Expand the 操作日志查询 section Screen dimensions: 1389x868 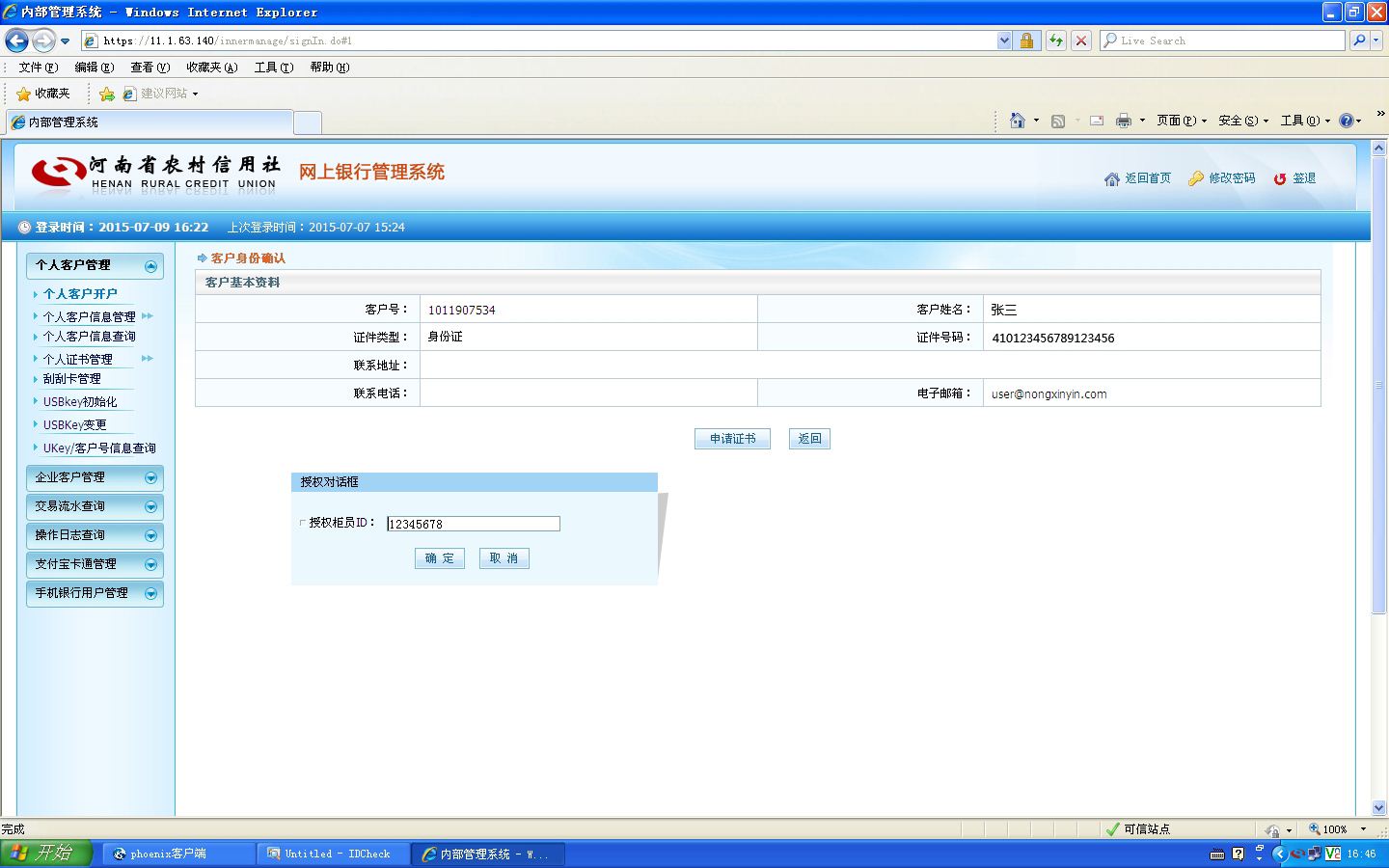95,535
